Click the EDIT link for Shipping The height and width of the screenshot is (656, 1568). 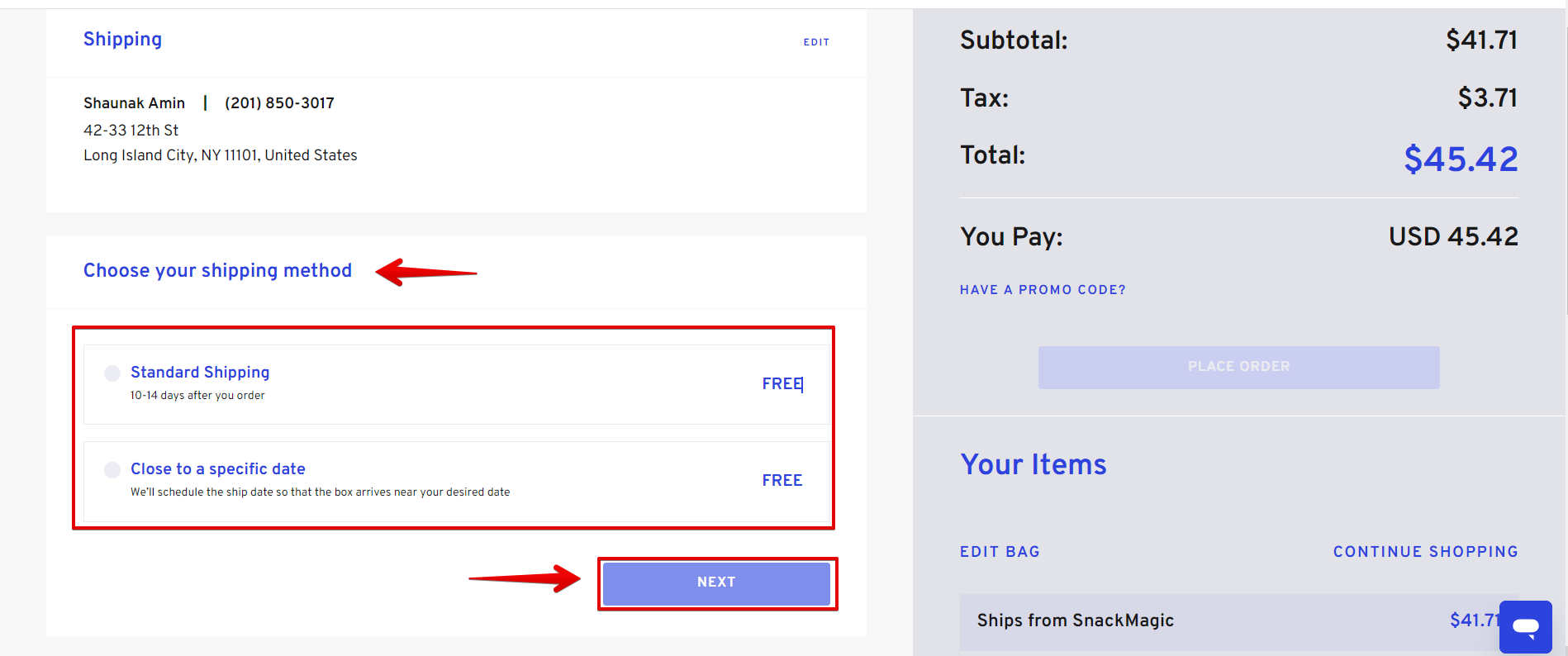pos(816,42)
